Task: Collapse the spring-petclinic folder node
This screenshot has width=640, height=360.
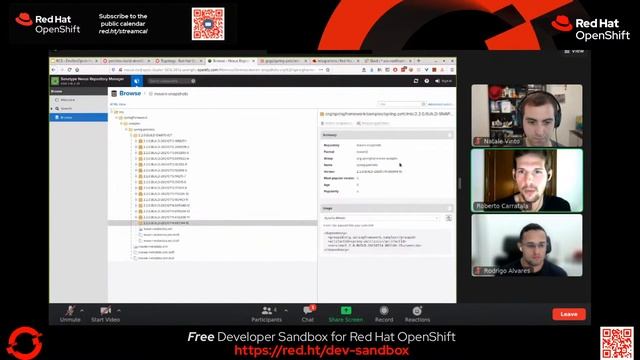Action: click(x=126, y=129)
